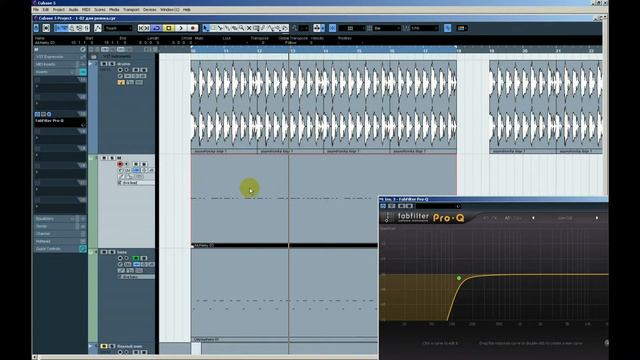Solo the bass track
This screenshot has width=640, height=360.
coord(111,252)
